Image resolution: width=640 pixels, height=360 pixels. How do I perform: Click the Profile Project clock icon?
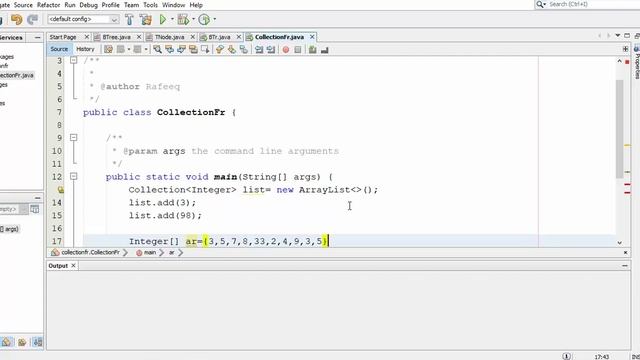[204, 19]
